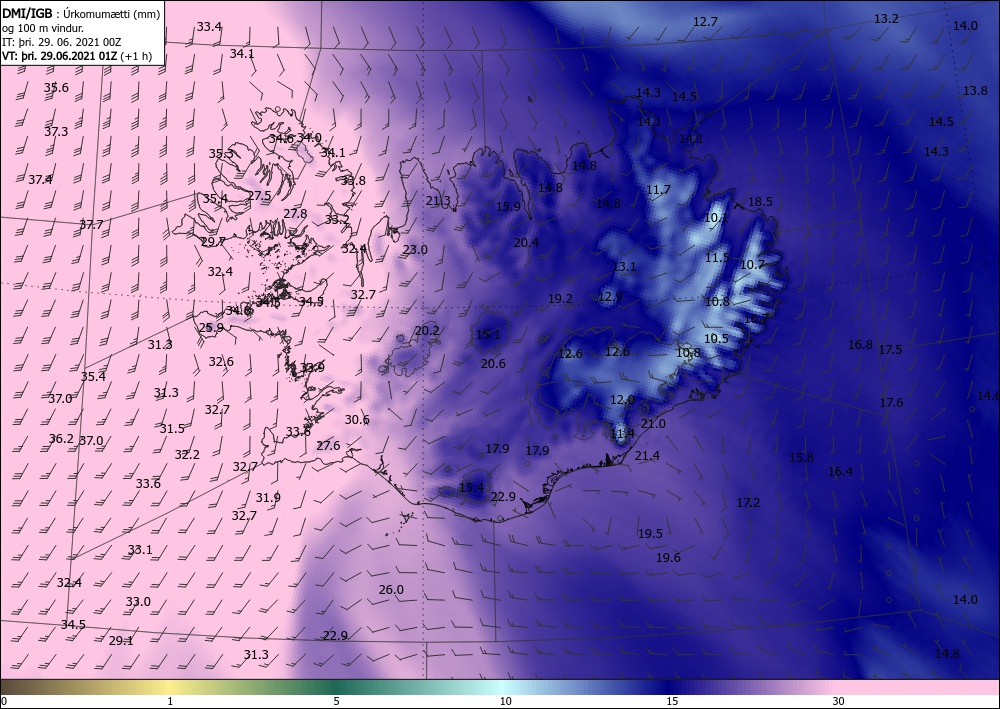Select the 21.4 value label
This screenshot has height=709, width=1000.
(647, 456)
